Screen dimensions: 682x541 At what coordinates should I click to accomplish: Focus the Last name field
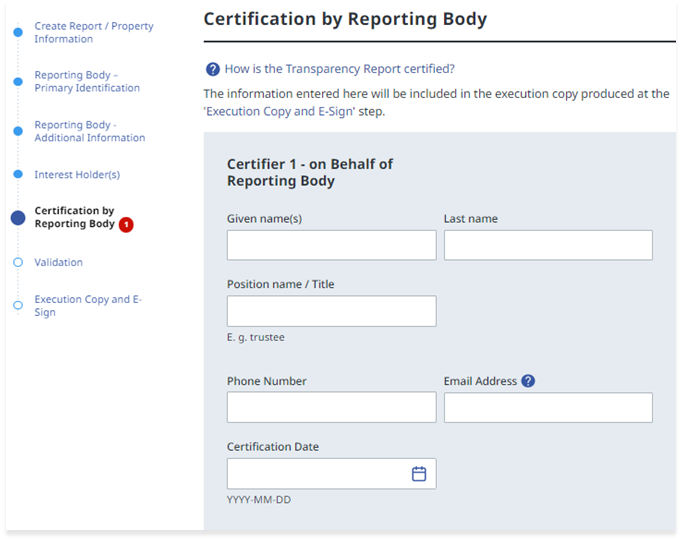548,245
